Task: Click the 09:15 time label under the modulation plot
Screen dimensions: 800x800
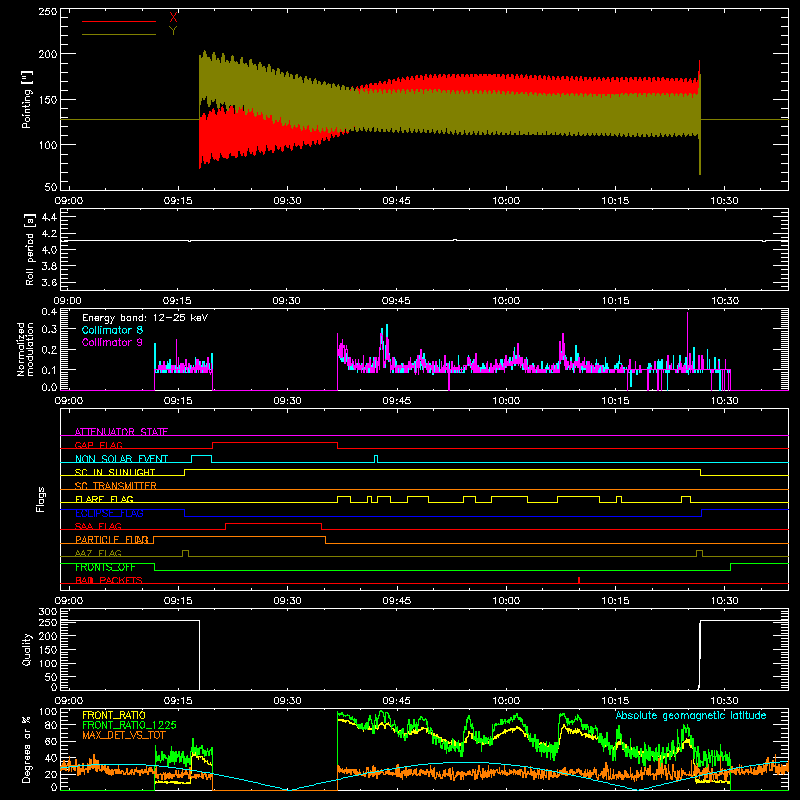Action: click(x=178, y=401)
